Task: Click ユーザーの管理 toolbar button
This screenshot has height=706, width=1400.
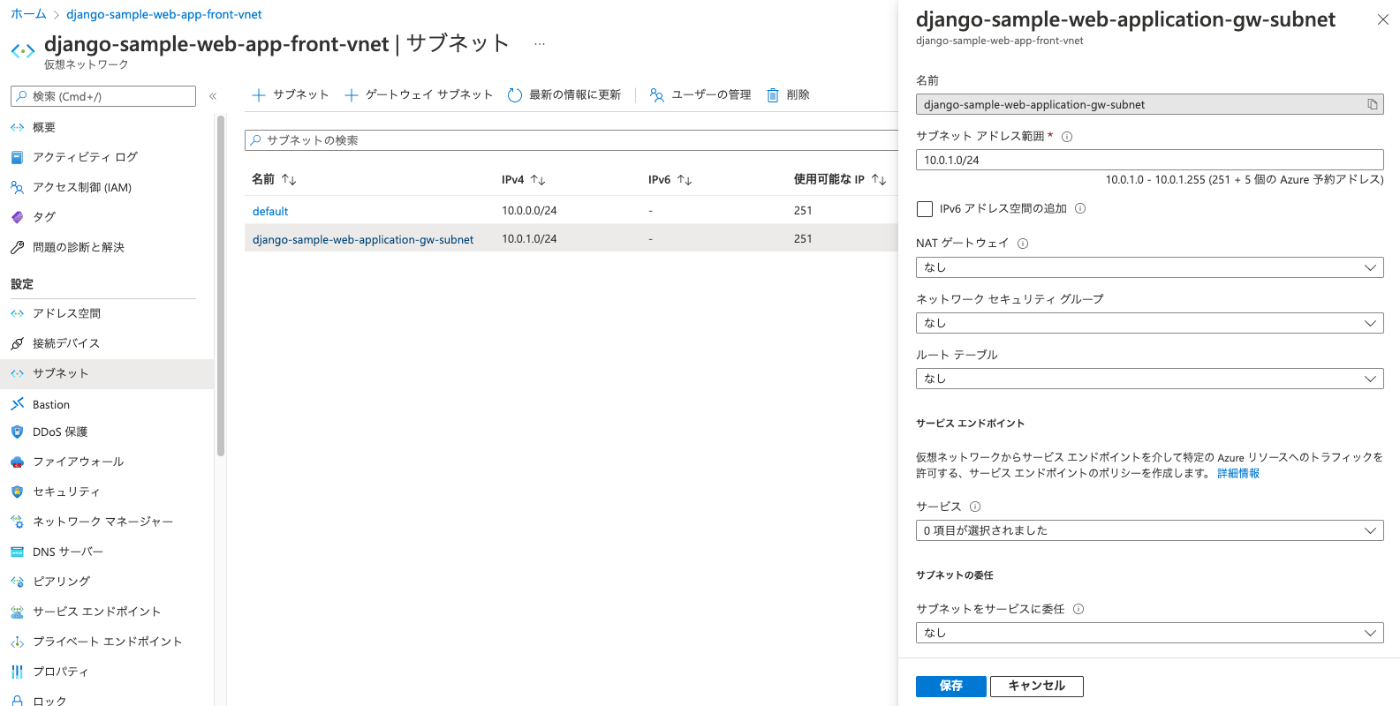Action: tap(700, 95)
